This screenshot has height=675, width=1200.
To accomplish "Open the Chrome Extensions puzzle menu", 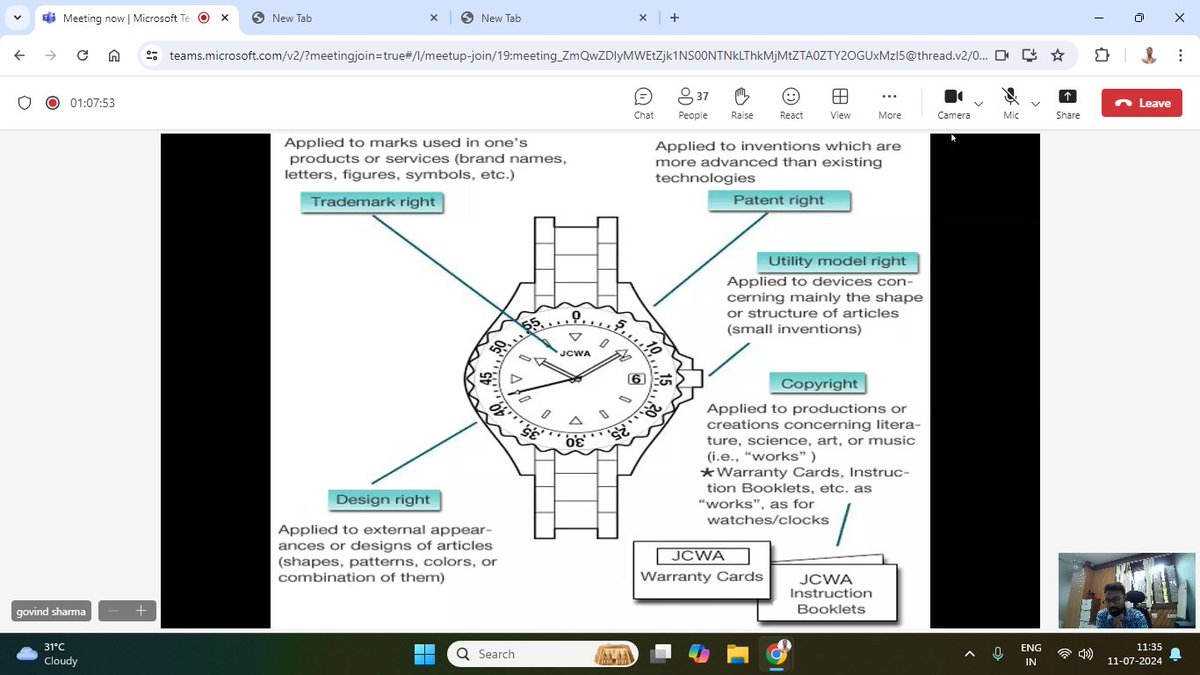I will click(1102, 56).
